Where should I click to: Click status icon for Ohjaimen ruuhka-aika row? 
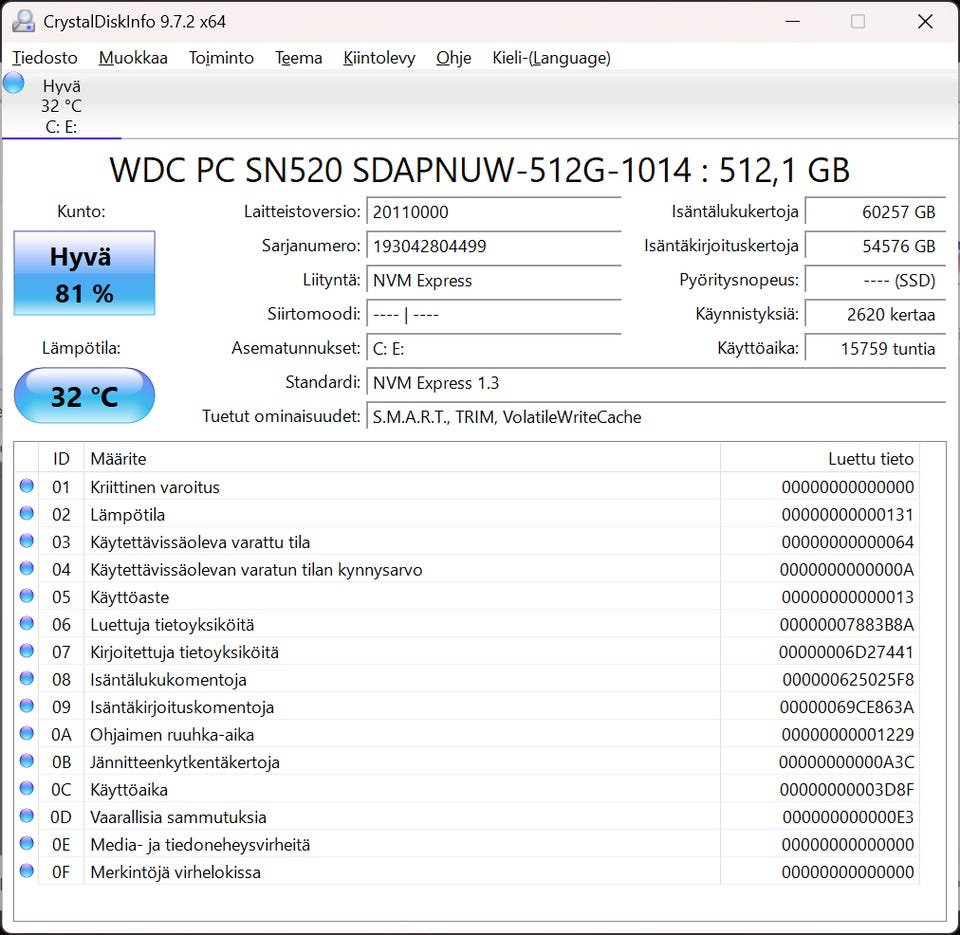26,734
